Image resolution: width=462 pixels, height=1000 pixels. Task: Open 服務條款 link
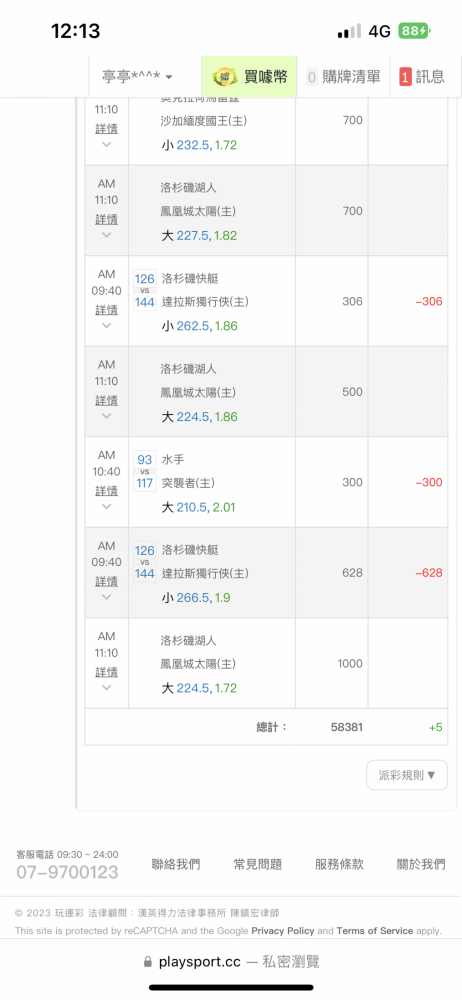point(339,865)
